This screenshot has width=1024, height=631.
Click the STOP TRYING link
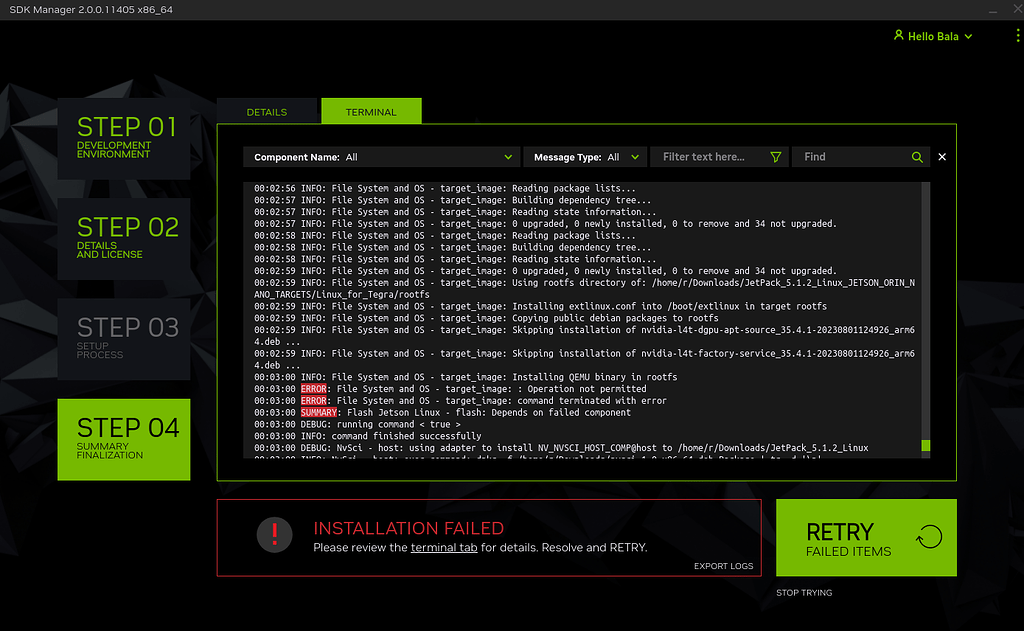click(x=803, y=592)
